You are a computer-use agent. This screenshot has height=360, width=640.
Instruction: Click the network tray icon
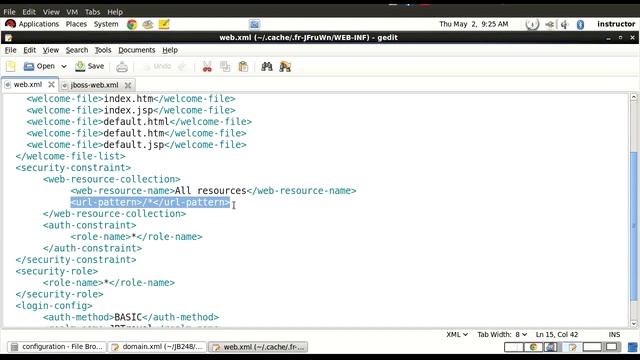pos(549,24)
